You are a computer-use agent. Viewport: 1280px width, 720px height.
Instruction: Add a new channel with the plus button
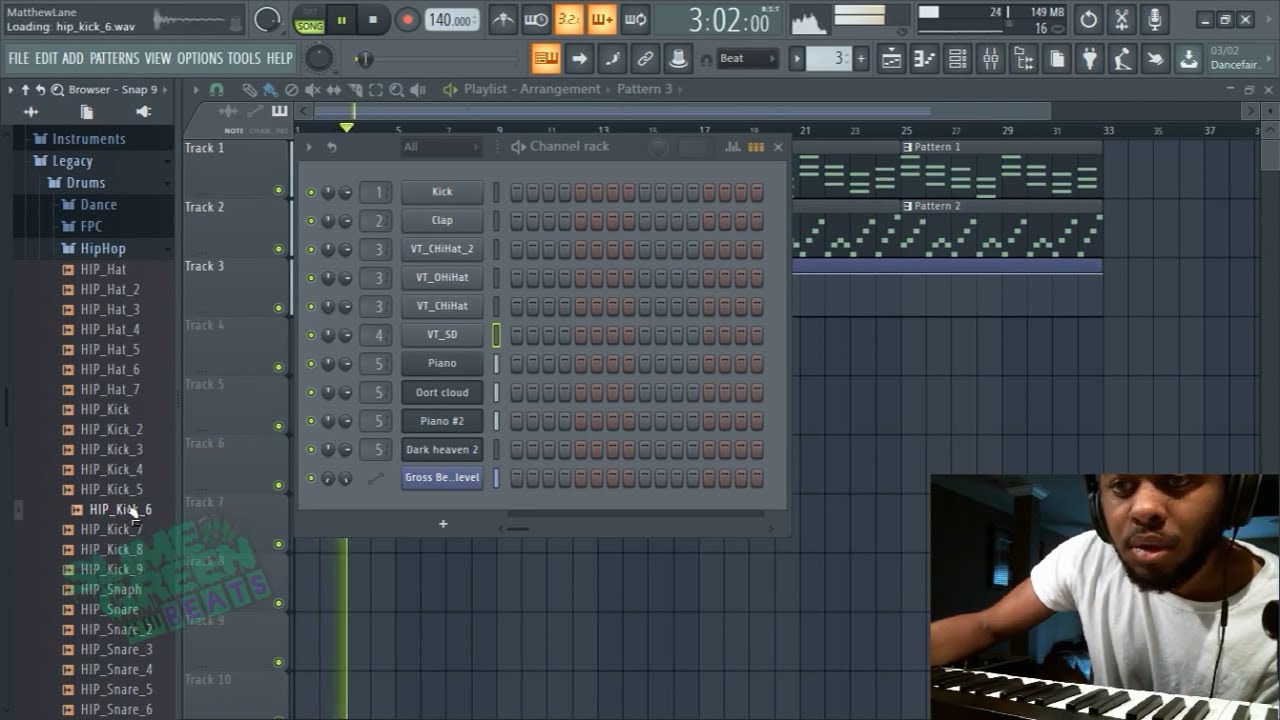pyautogui.click(x=443, y=524)
